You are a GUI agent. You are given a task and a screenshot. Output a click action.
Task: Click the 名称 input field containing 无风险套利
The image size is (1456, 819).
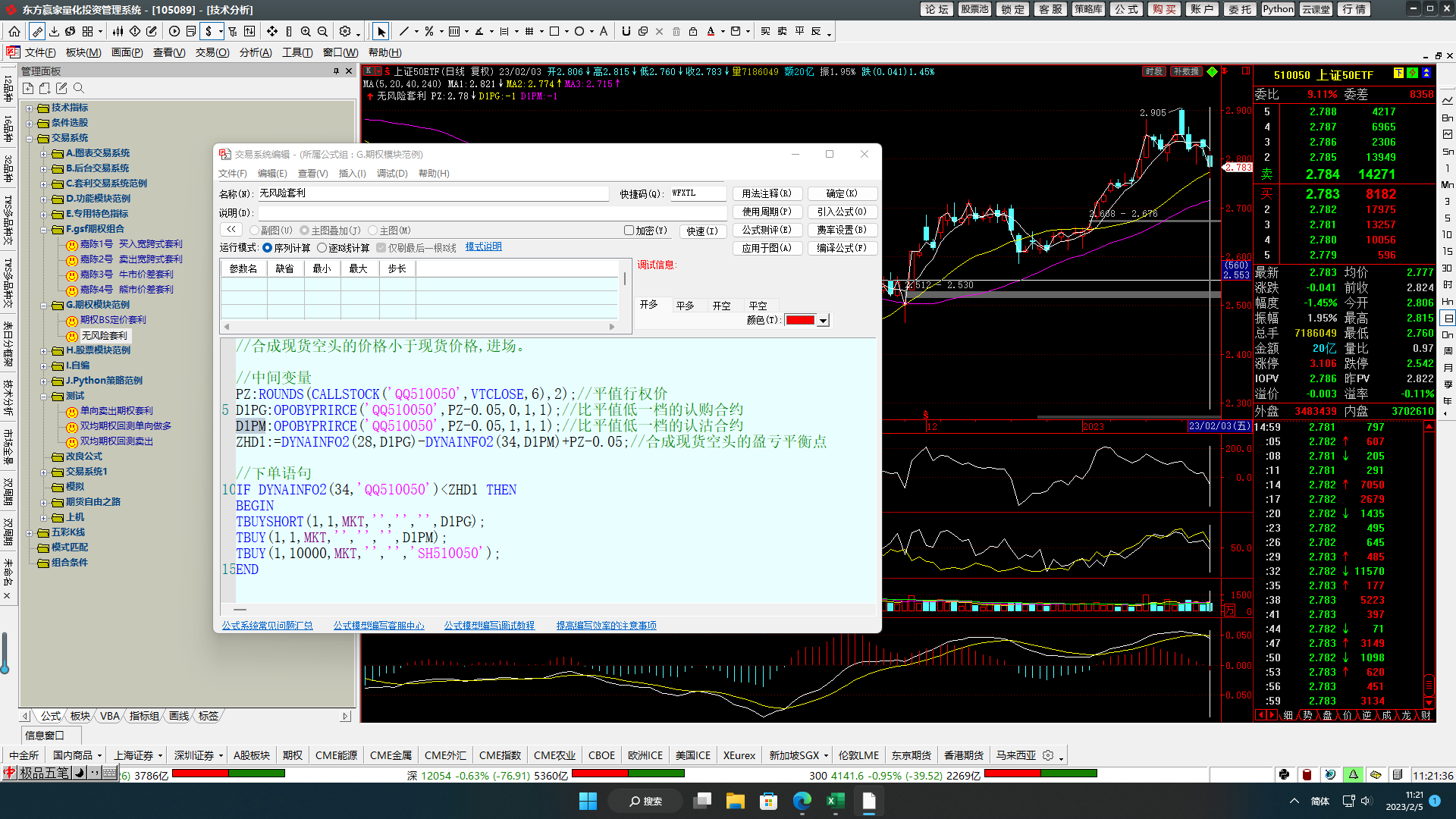coord(432,193)
